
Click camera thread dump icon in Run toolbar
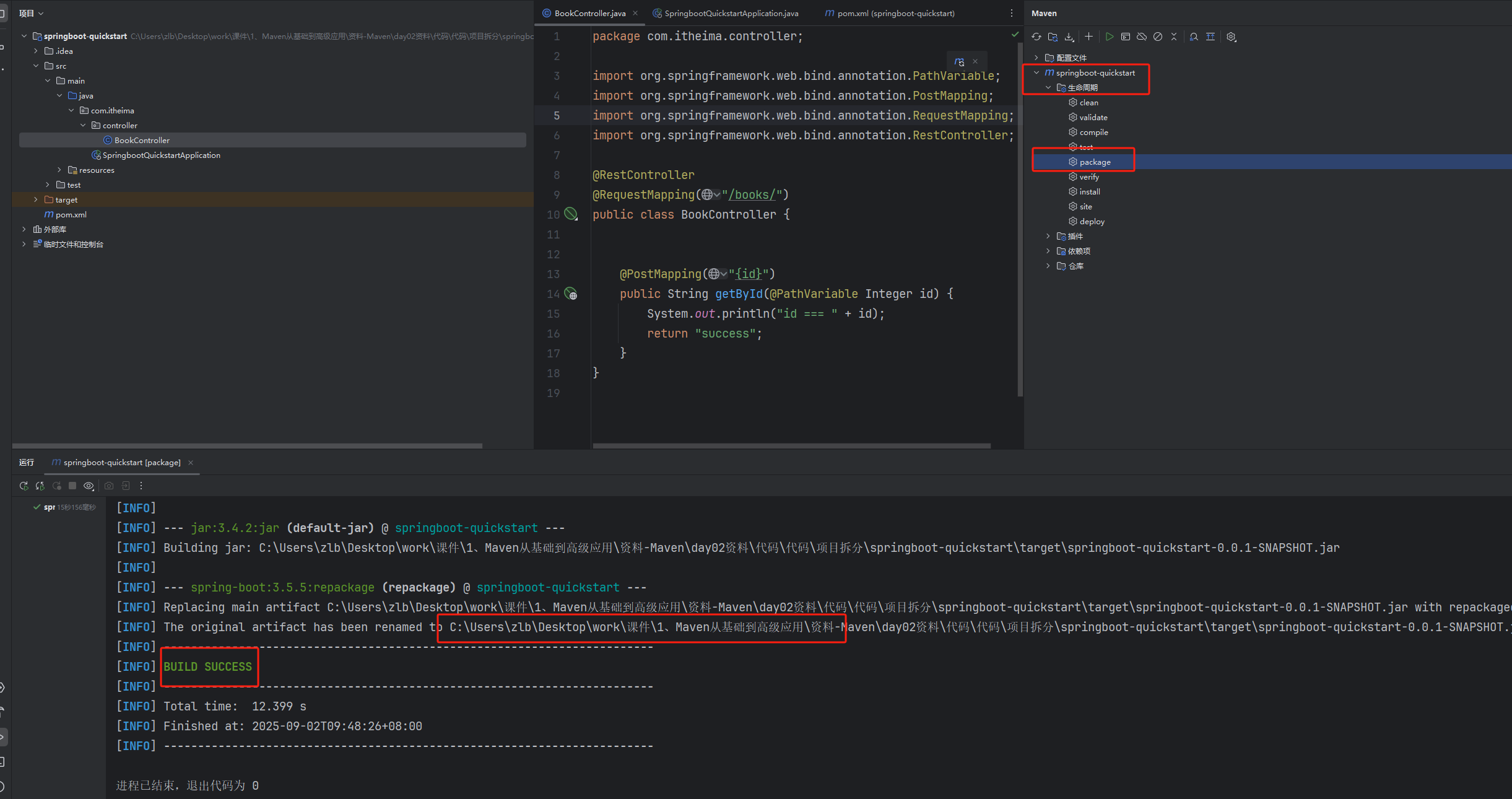coord(109,486)
